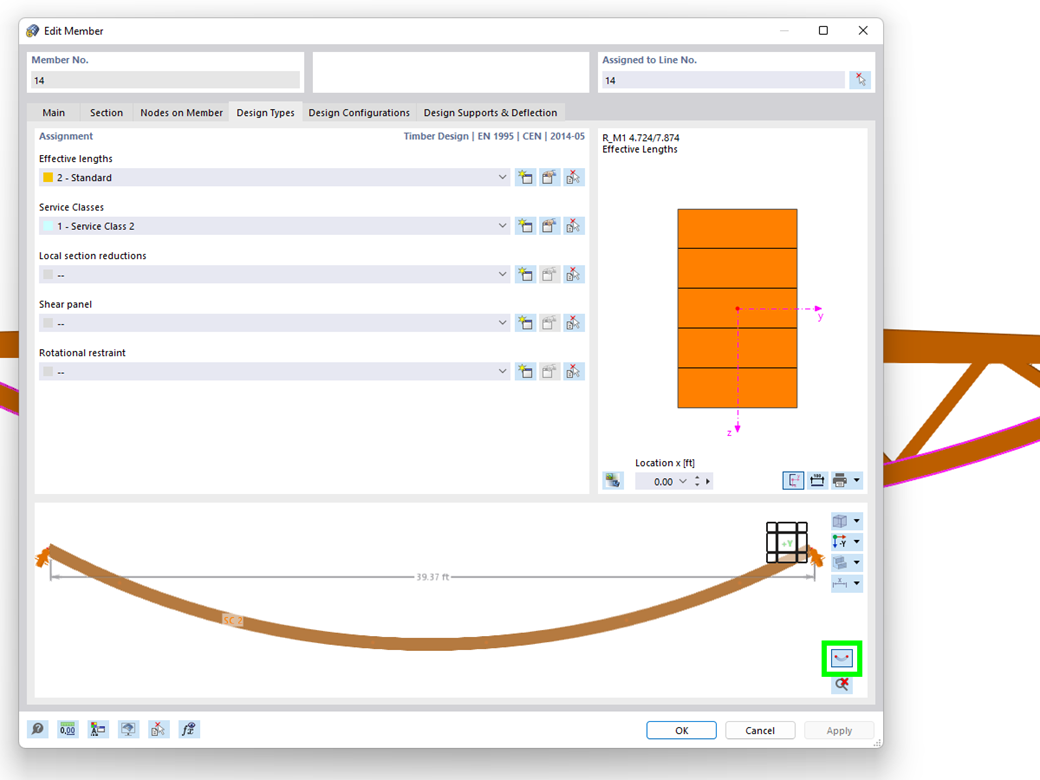Toggle the highlighted background color option
Image resolution: width=1040 pixels, height=780 pixels.
tap(841, 658)
